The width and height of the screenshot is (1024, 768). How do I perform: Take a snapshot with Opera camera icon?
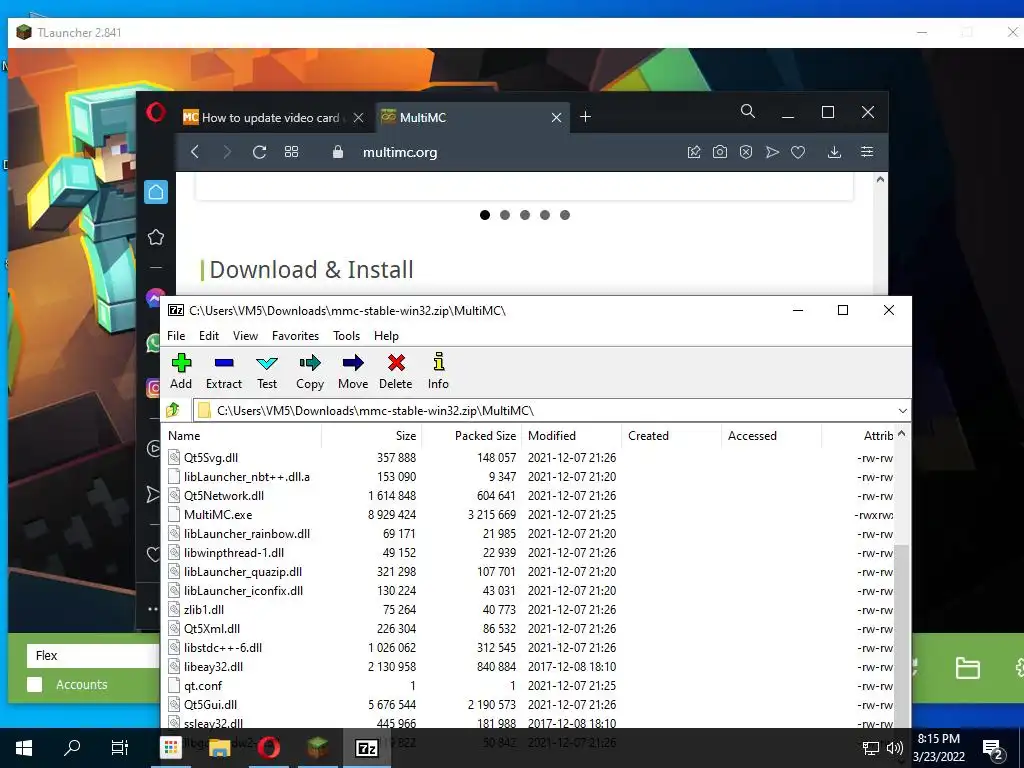click(720, 152)
